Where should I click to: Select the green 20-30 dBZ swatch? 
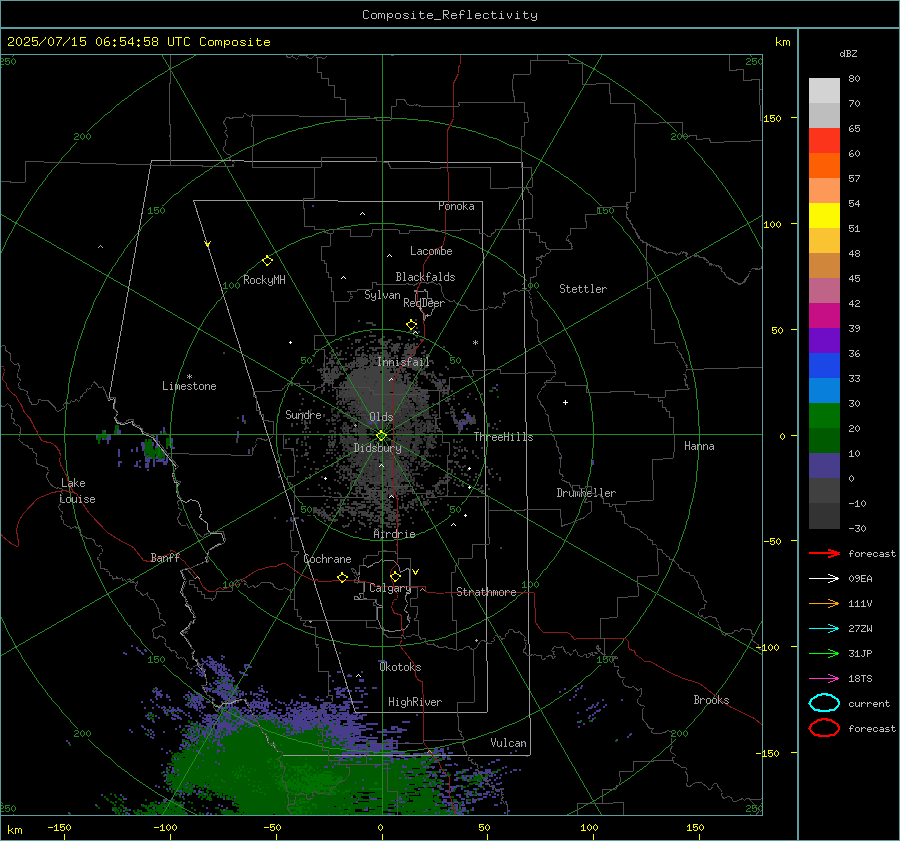click(824, 416)
